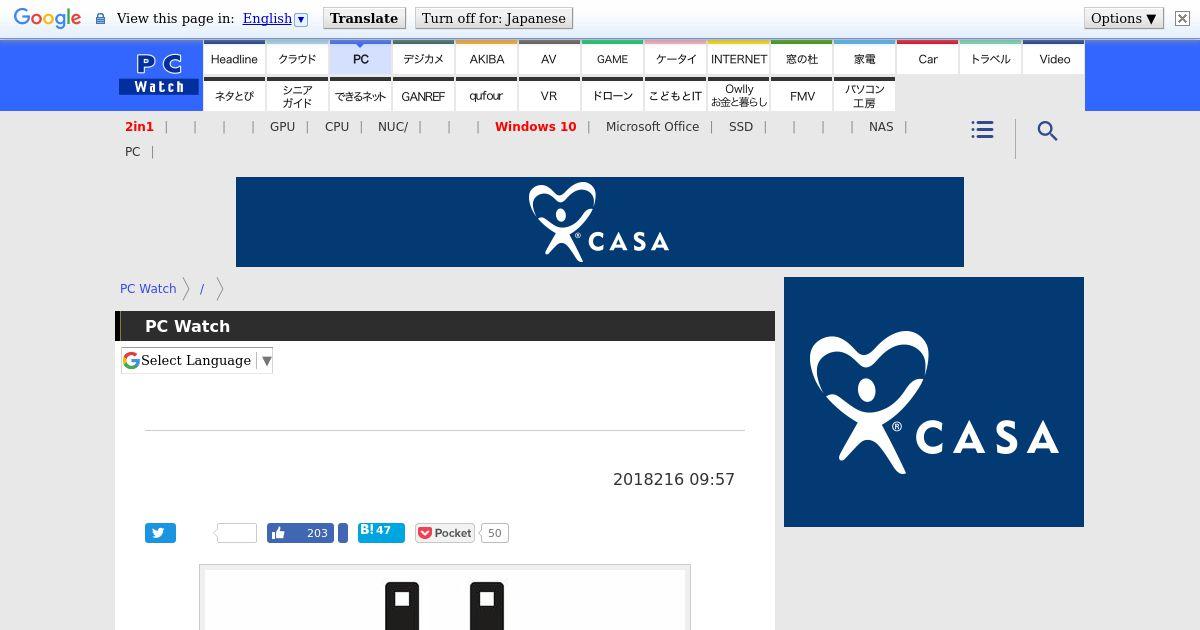Click the SSD topic link
The height and width of the screenshot is (630, 1200).
click(741, 127)
